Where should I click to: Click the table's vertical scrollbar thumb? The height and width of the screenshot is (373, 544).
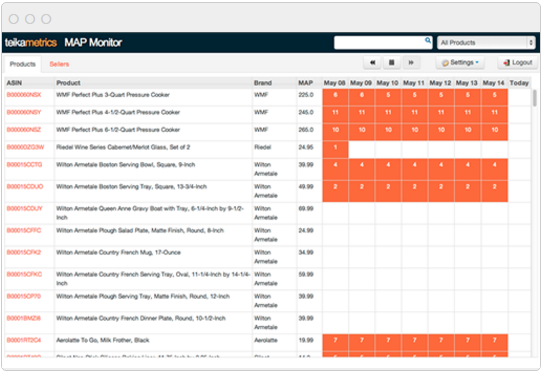pyautogui.click(x=535, y=98)
